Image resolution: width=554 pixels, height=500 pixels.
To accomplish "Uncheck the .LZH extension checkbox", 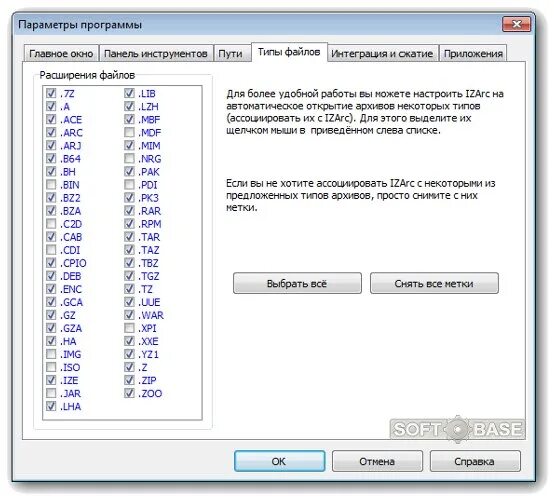I will pyautogui.click(x=129, y=106).
